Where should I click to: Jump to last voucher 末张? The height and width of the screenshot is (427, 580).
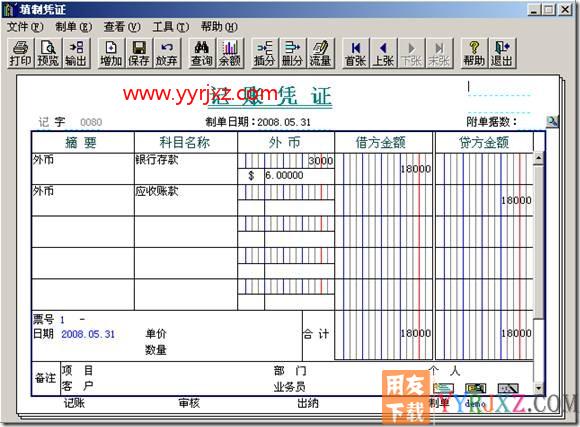click(439, 53)
